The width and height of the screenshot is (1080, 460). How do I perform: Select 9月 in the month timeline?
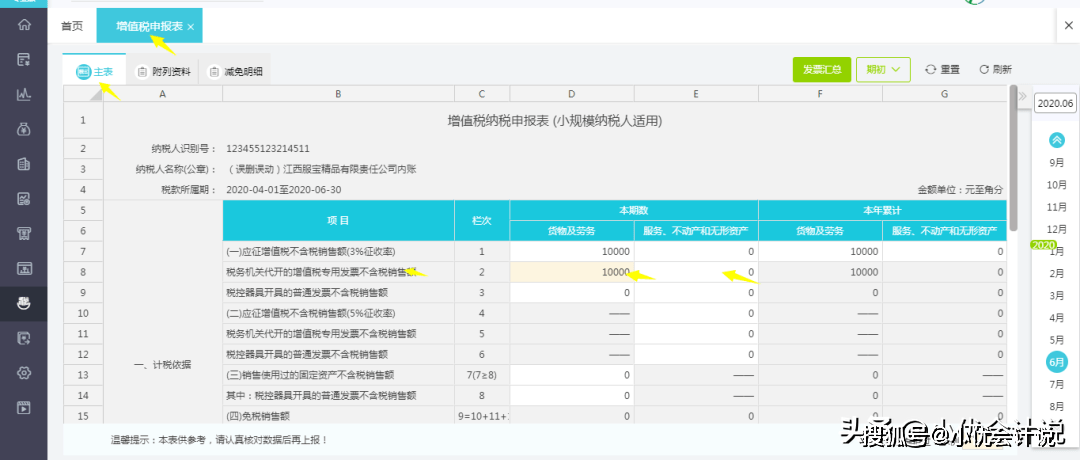(x=1056, y=162)
